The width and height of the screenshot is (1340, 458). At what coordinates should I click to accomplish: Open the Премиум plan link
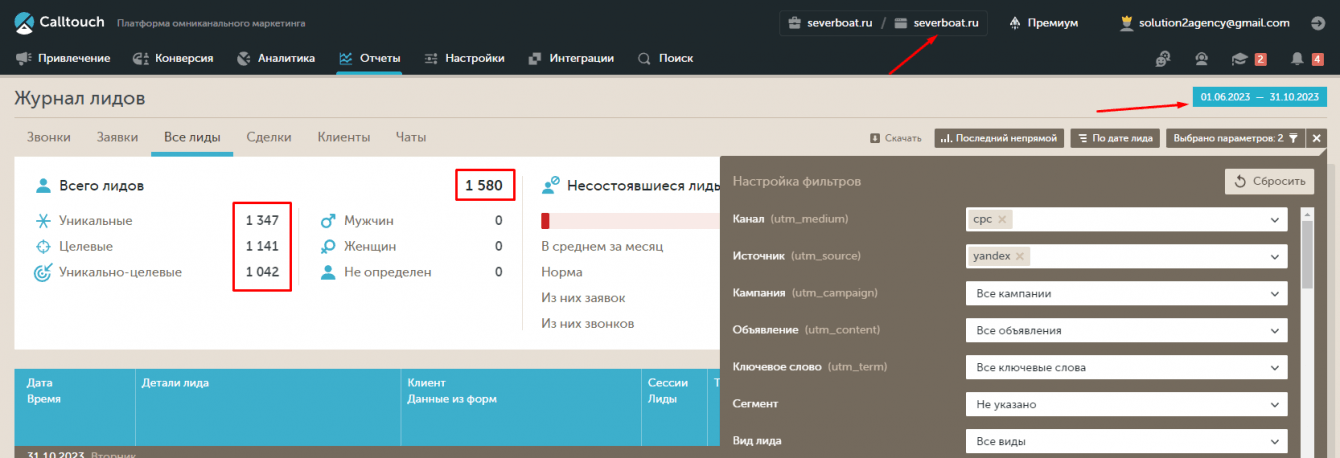click(1043, 22)
